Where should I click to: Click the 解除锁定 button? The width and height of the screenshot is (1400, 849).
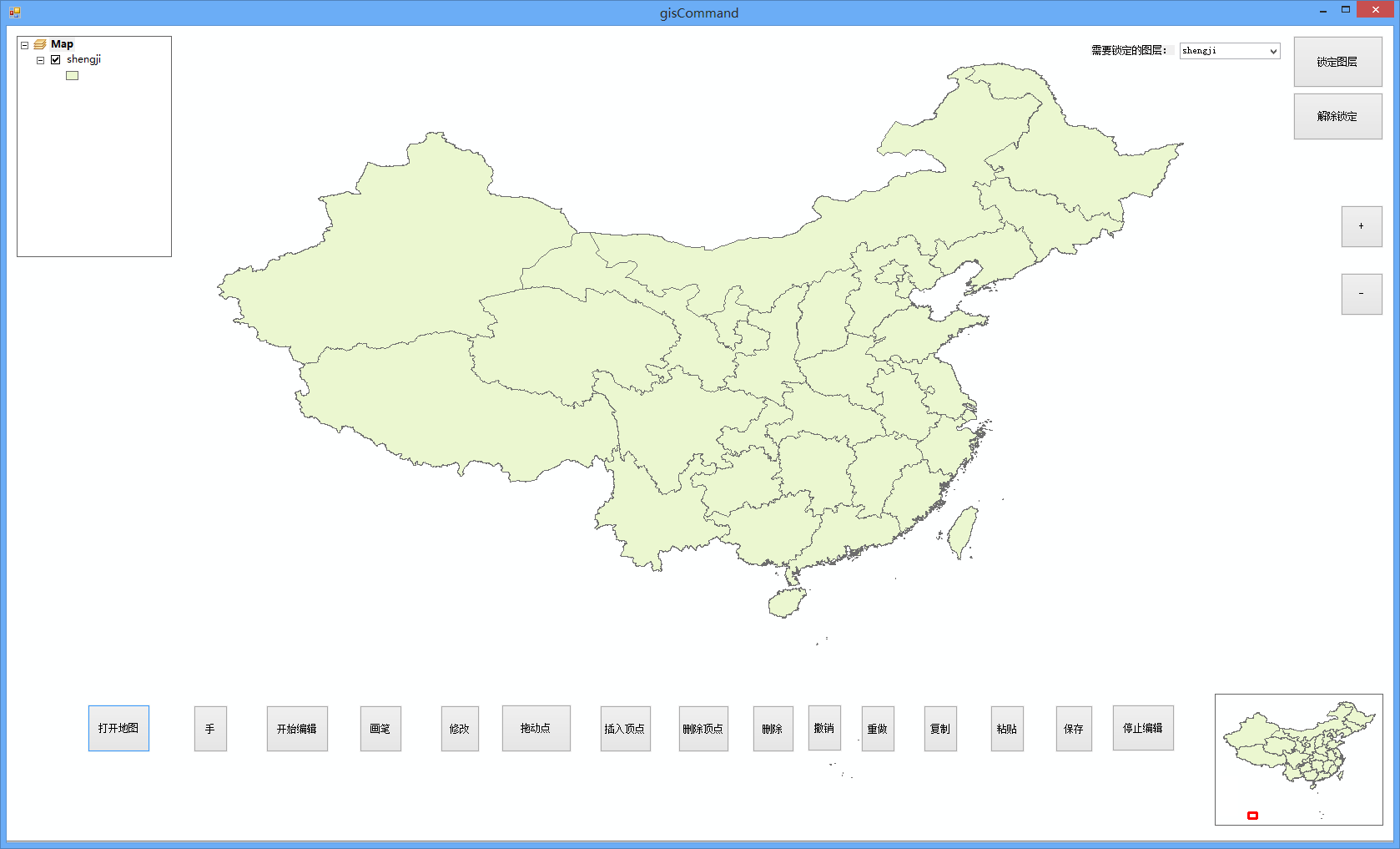tap(1337, 116)
